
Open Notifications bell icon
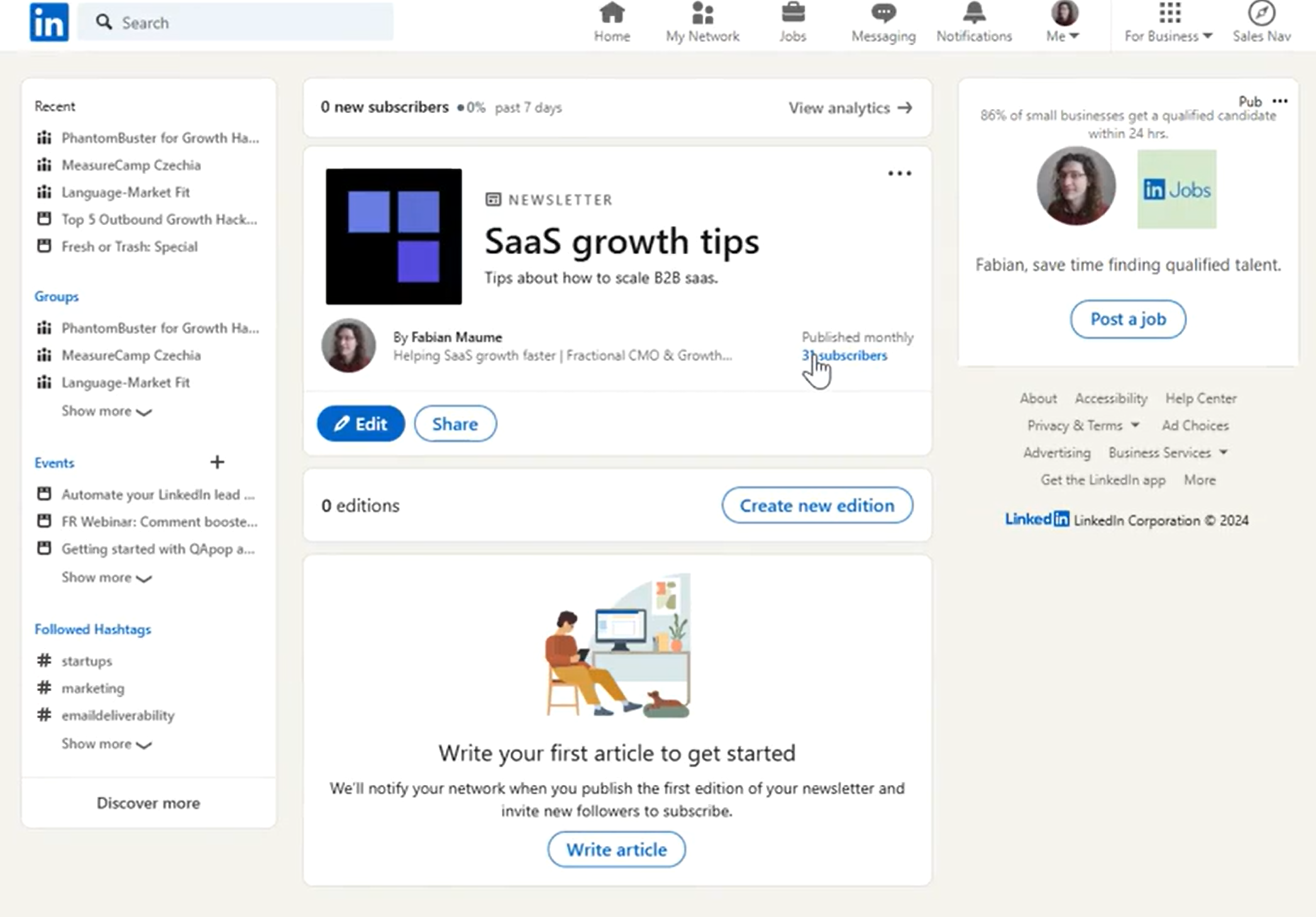[974, 13]
